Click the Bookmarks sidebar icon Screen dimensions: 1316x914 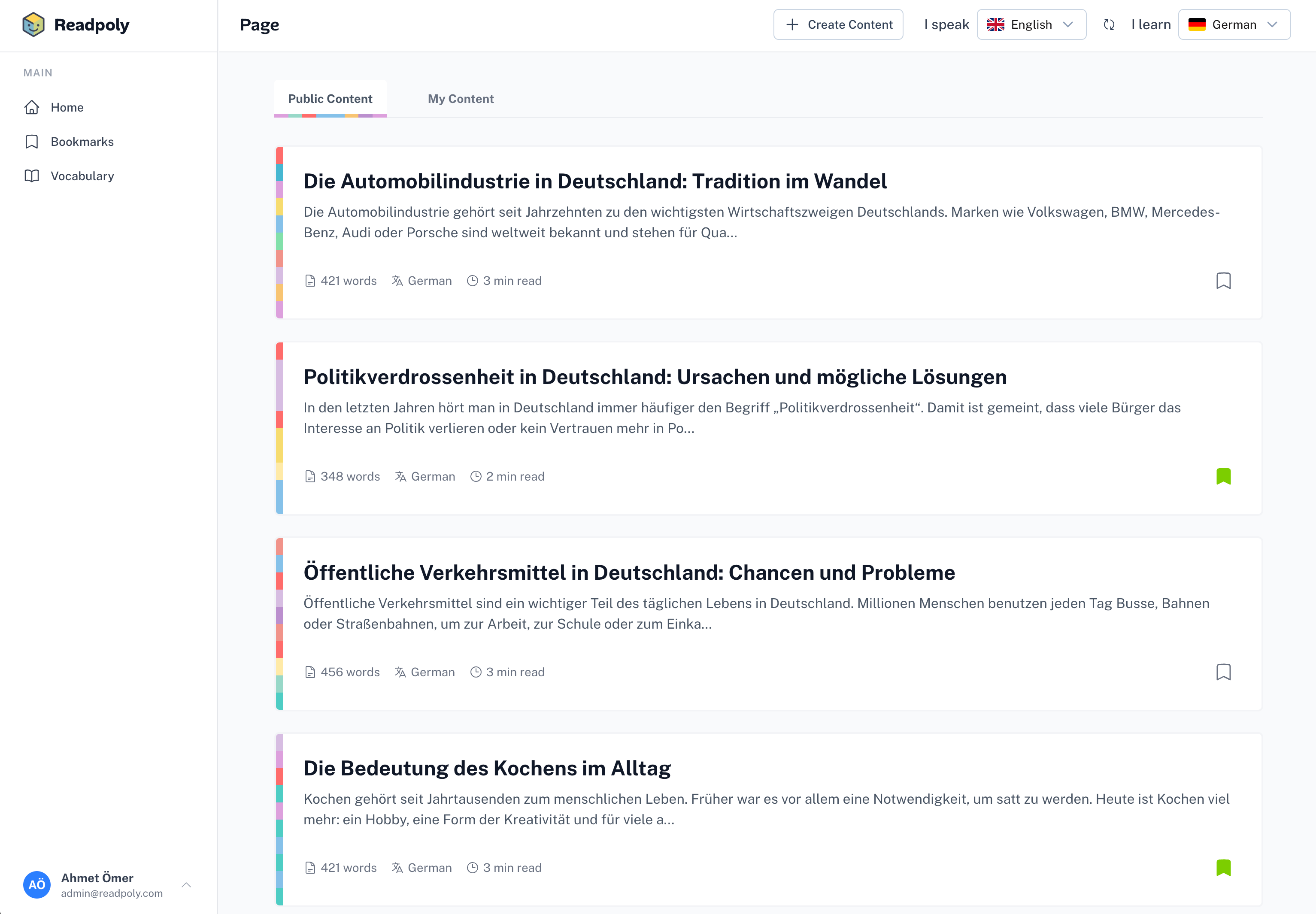(32, 142)
